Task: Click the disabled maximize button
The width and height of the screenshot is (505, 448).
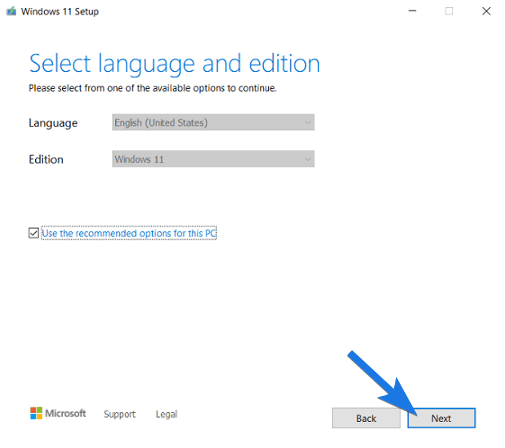Action: (449, 11)
